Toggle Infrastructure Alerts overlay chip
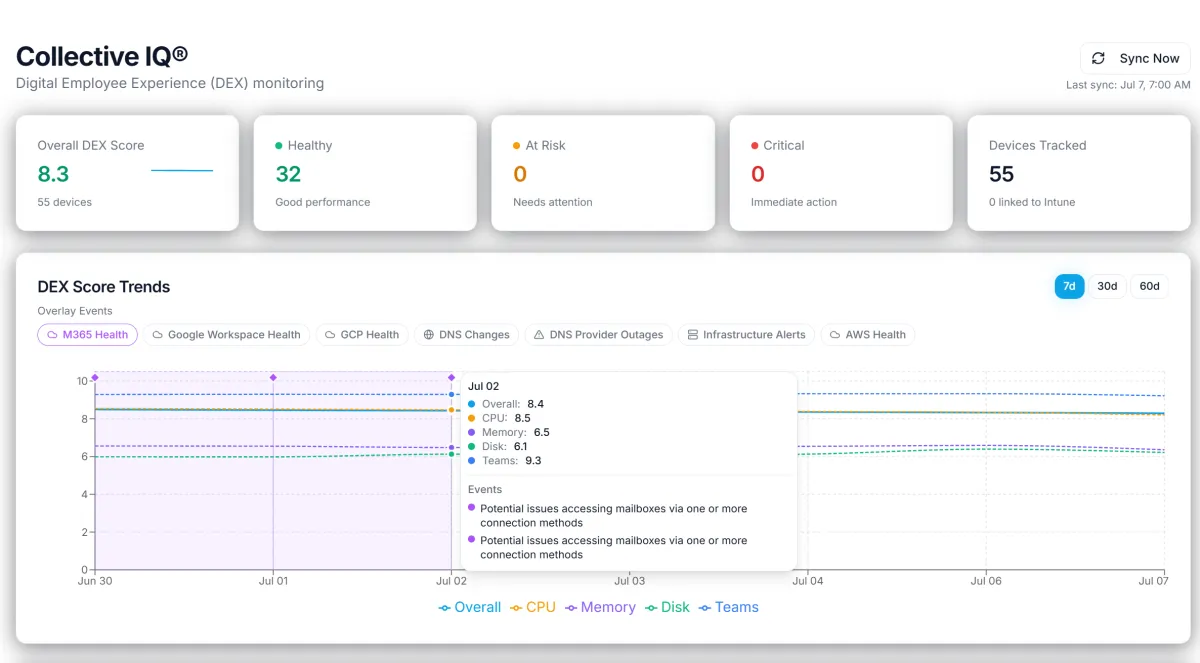 (746, 335)
